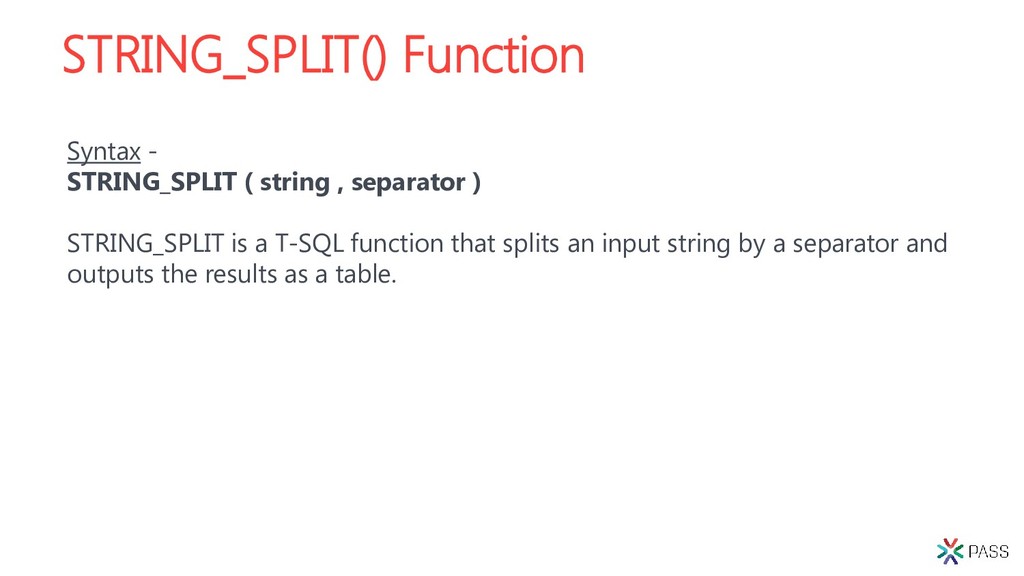Click the bold 'string' parameter

tap(295, 183)
